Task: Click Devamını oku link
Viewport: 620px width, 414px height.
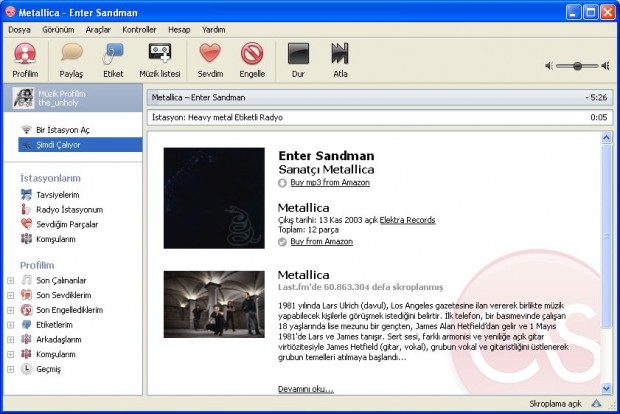Action: click(306, 389)
